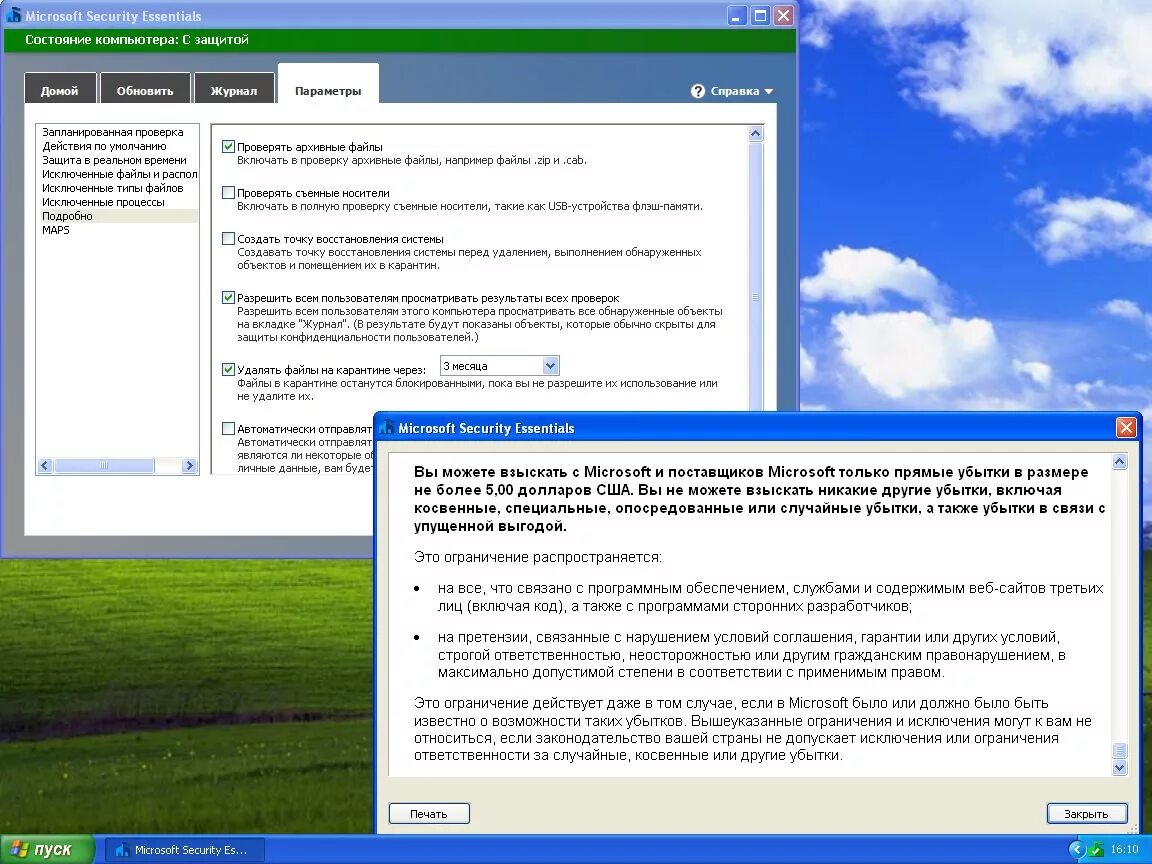The width and height of the screenshot is (1152, 864).
Task: Click the settings list horizontal scrollbar thumb
Action: (104, 465)
